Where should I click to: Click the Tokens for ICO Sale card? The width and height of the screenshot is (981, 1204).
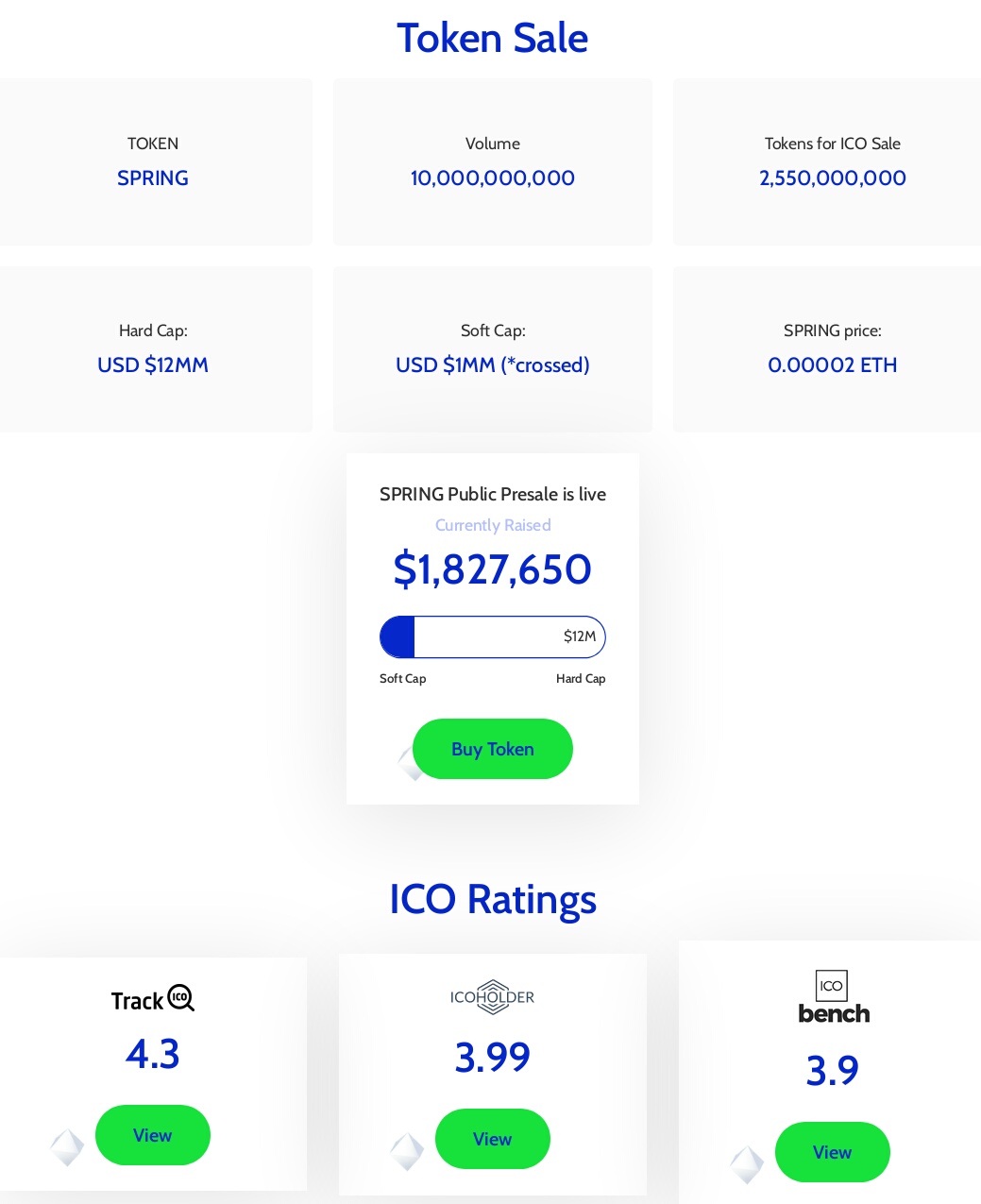832,162
